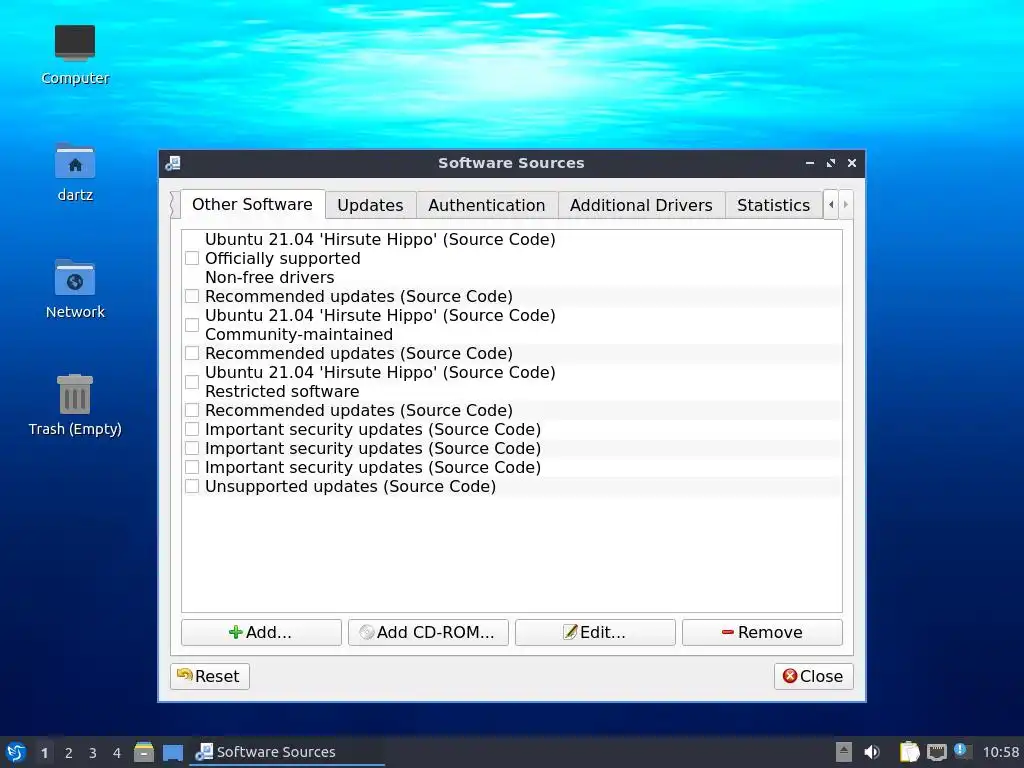
Task: Toggle third Recommended updates (Source Code) checkbox
Action: 192,409
